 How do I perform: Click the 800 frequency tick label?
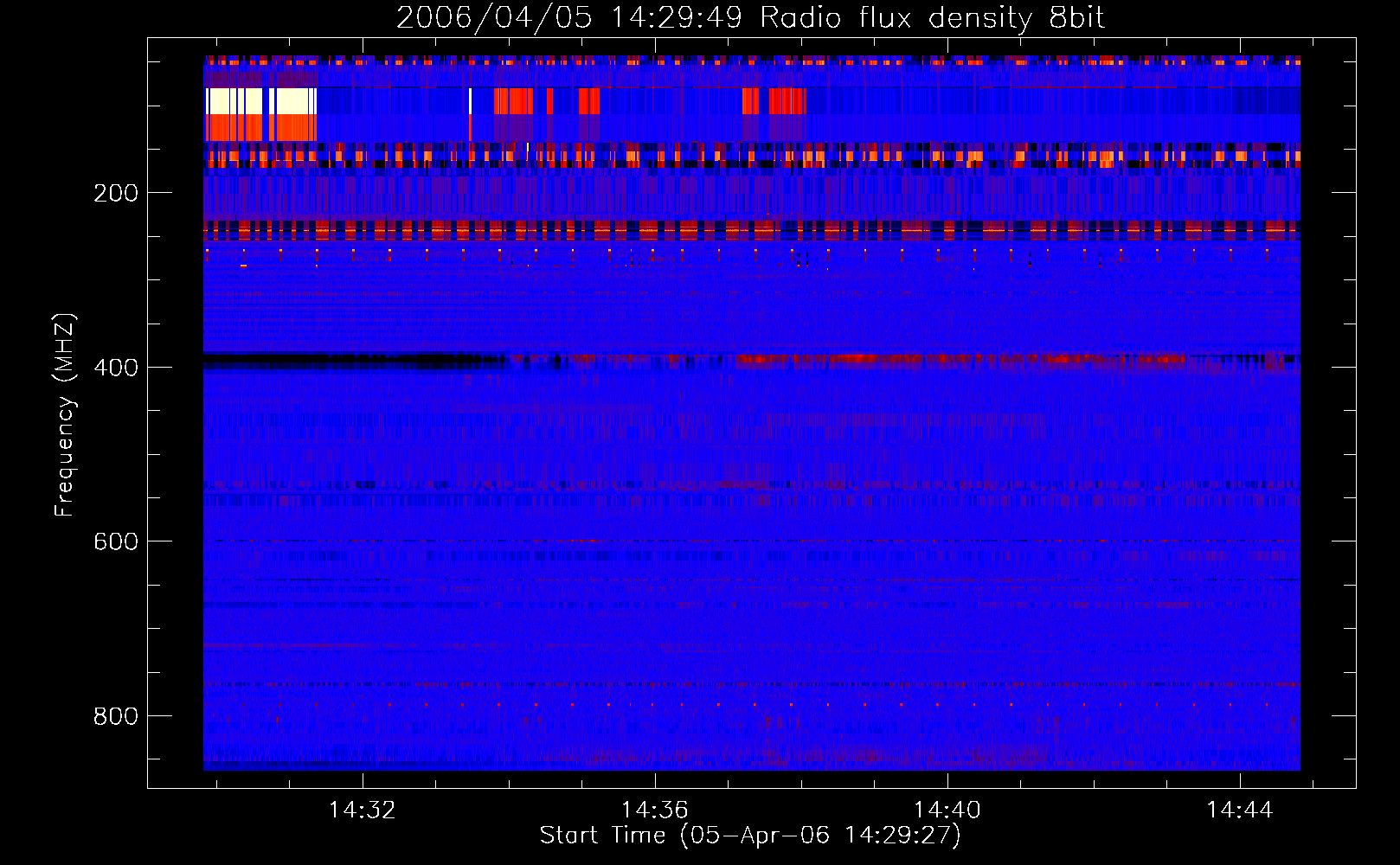point(116,716)
